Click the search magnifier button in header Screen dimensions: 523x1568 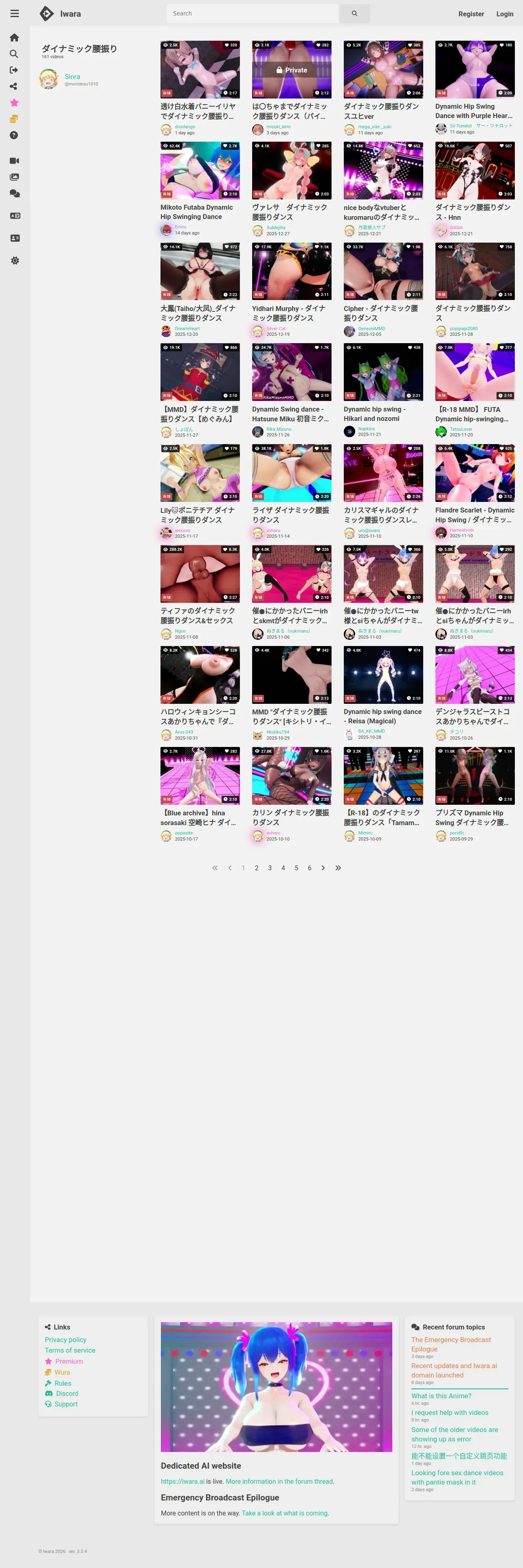(354, 13)
